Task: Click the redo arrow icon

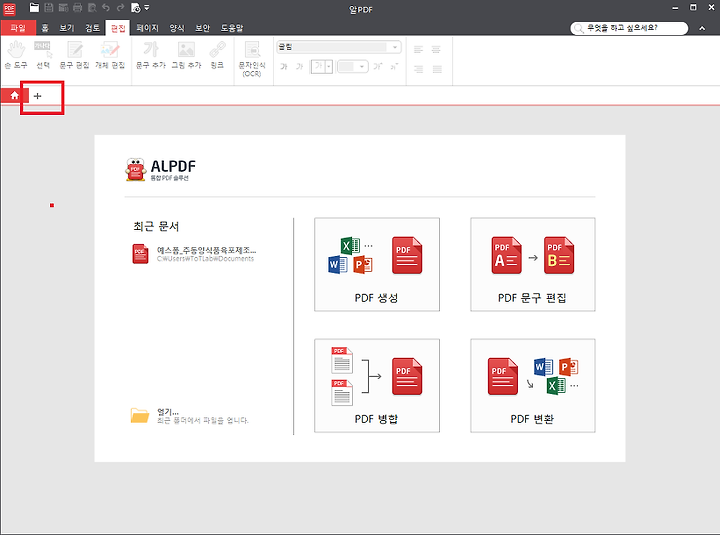Action: point(120,7)
